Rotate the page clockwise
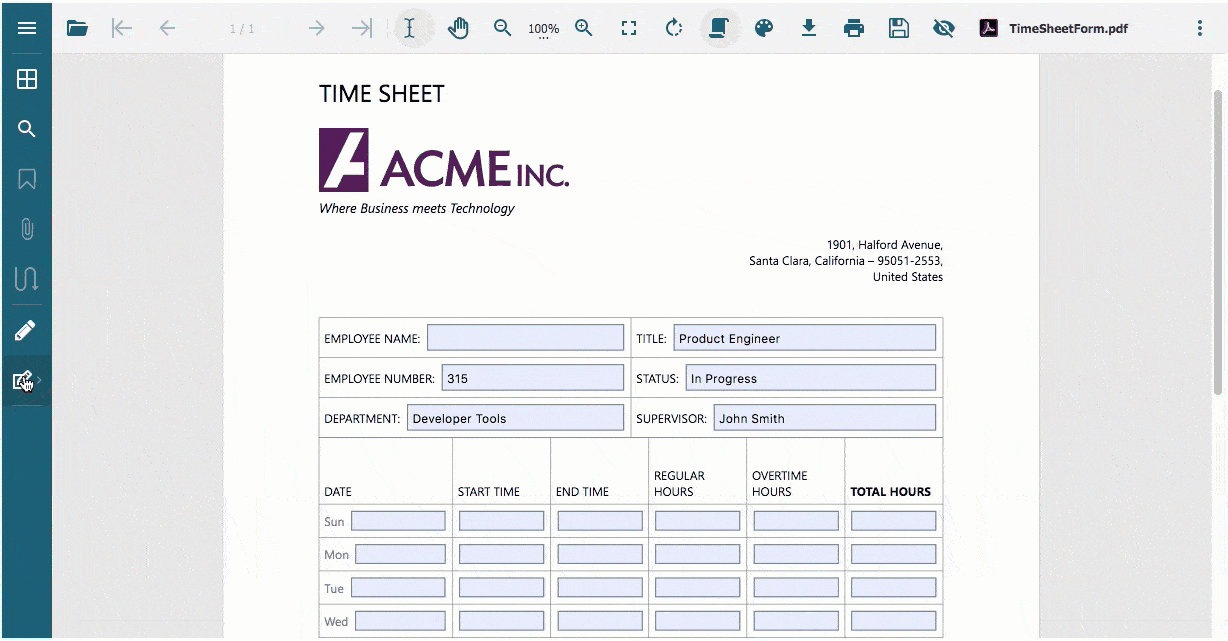 [673, 28]
